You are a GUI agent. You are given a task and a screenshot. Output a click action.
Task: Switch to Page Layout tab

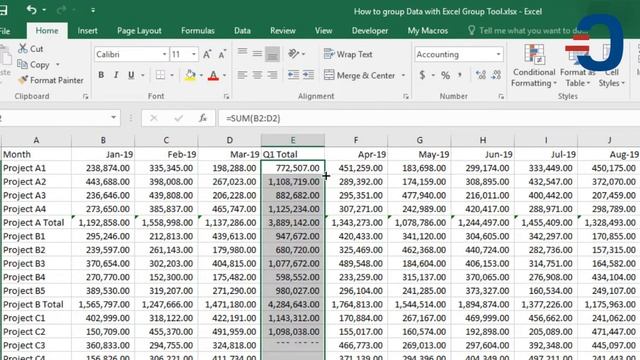139,31
